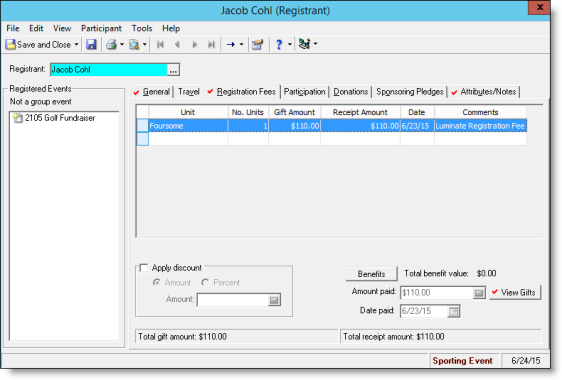Click the Save and Close toolbar button

point(38,44)
